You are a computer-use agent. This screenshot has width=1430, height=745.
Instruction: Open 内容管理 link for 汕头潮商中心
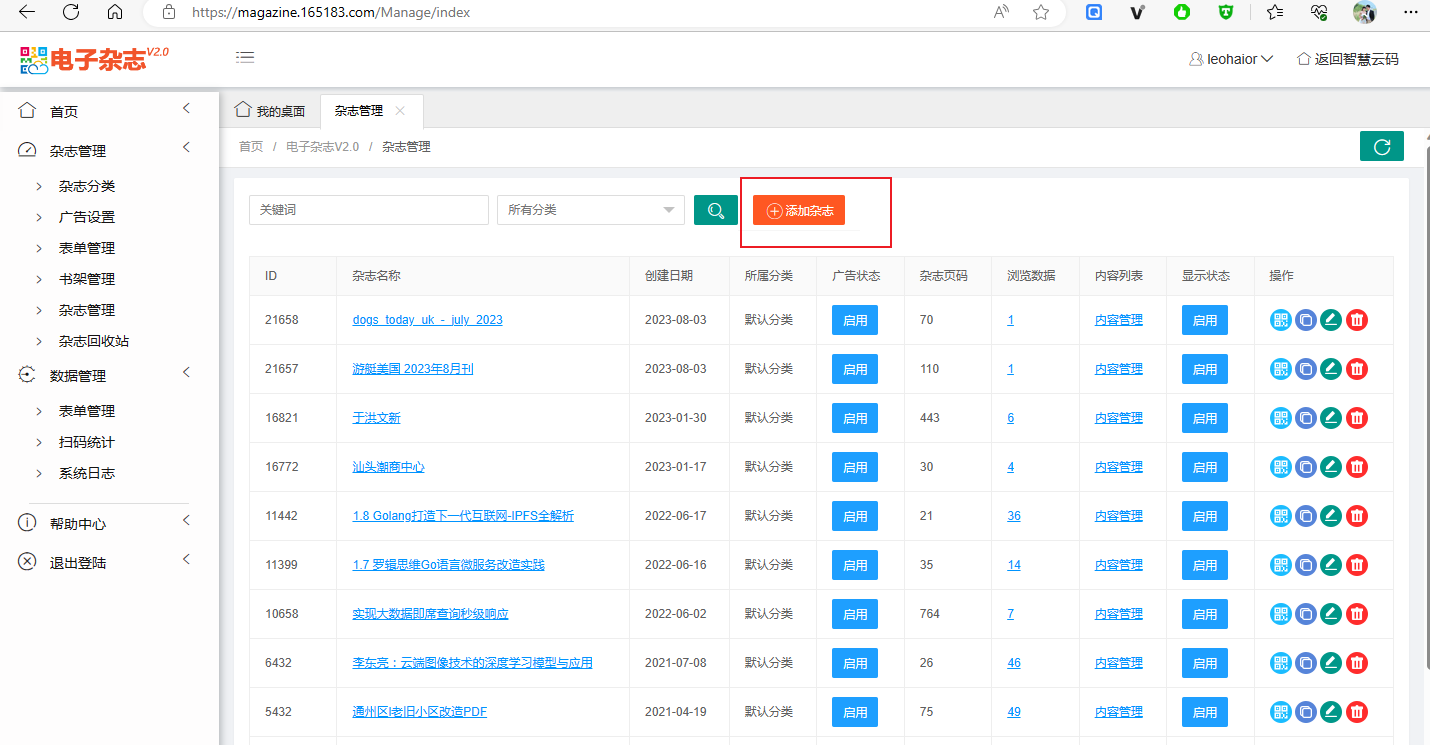(1118, 467)
